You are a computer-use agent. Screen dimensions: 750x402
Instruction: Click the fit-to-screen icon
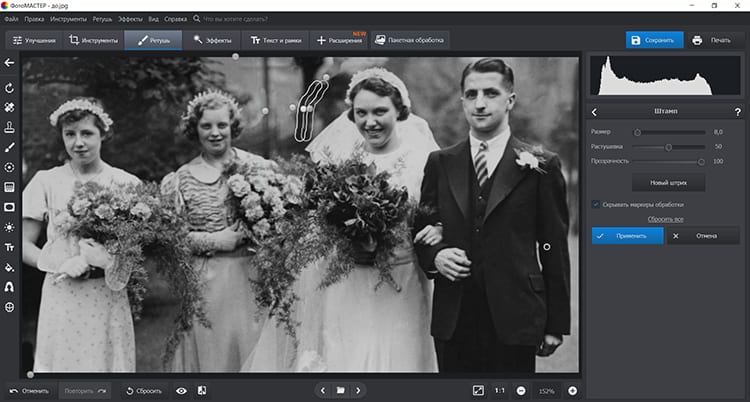pyautogui.click(x=479, y=390)
